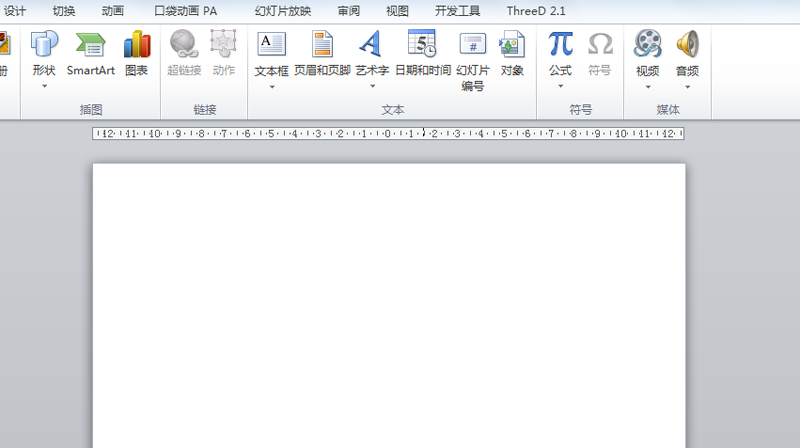Open the 音频 audio dropdown arrow
Screen dimensions: 800x448
coord(687,86)
